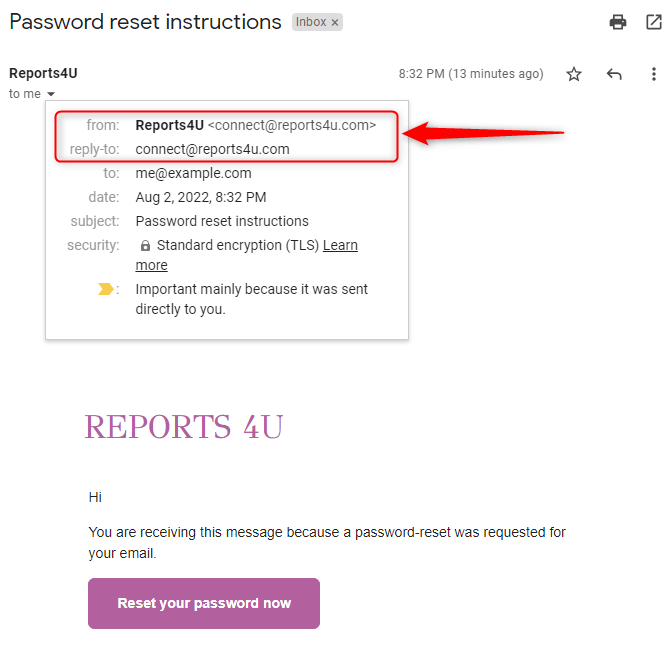
Task: Click the TLS encryption lock icon
Action: 145,246
